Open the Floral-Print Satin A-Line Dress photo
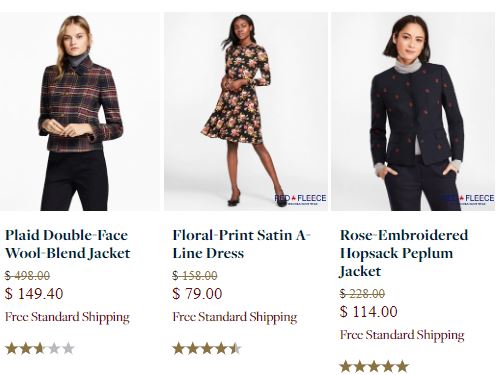The image size is (498, 375). [246, 112]
